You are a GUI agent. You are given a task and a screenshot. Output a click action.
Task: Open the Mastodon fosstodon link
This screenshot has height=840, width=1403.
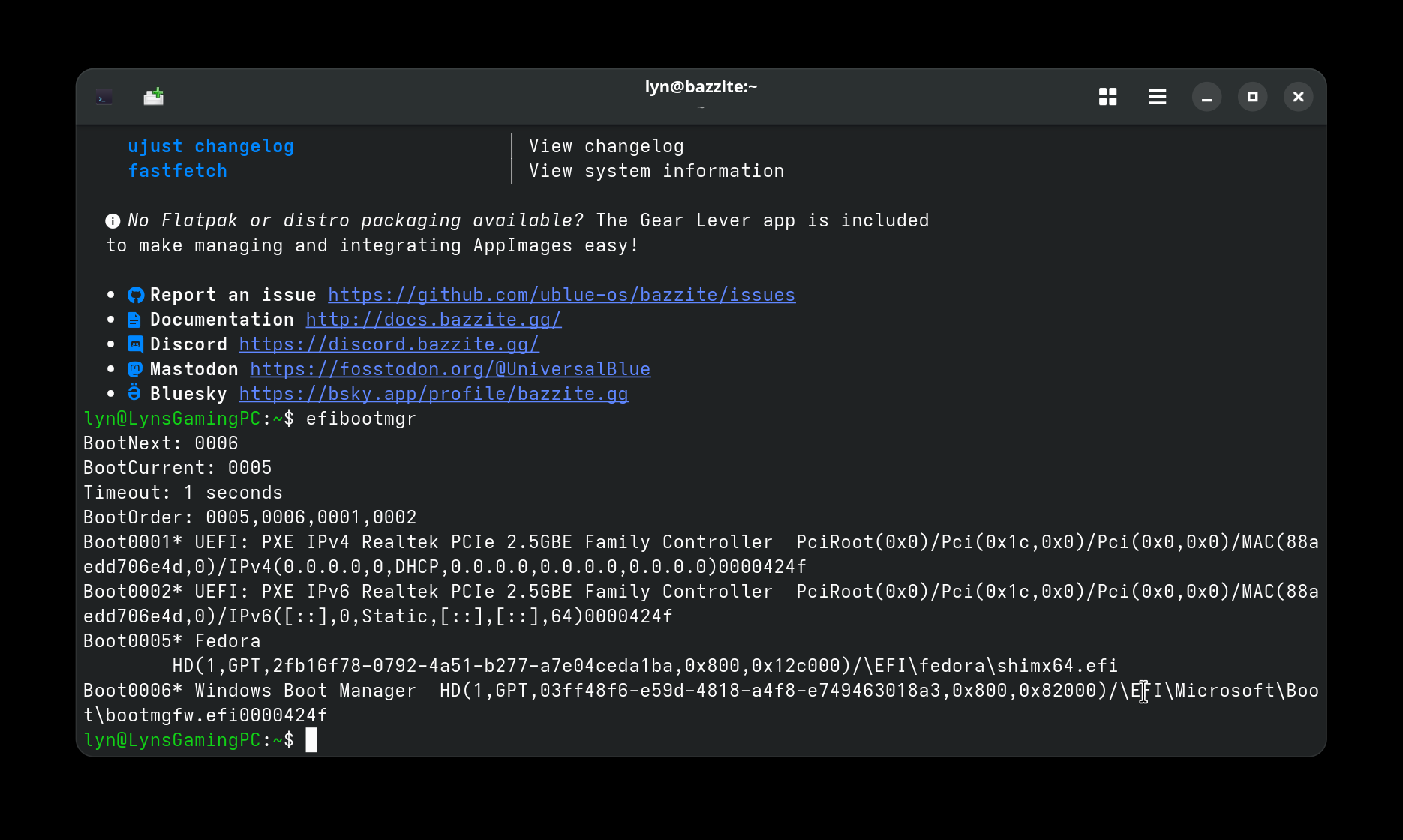click(450, 369)
